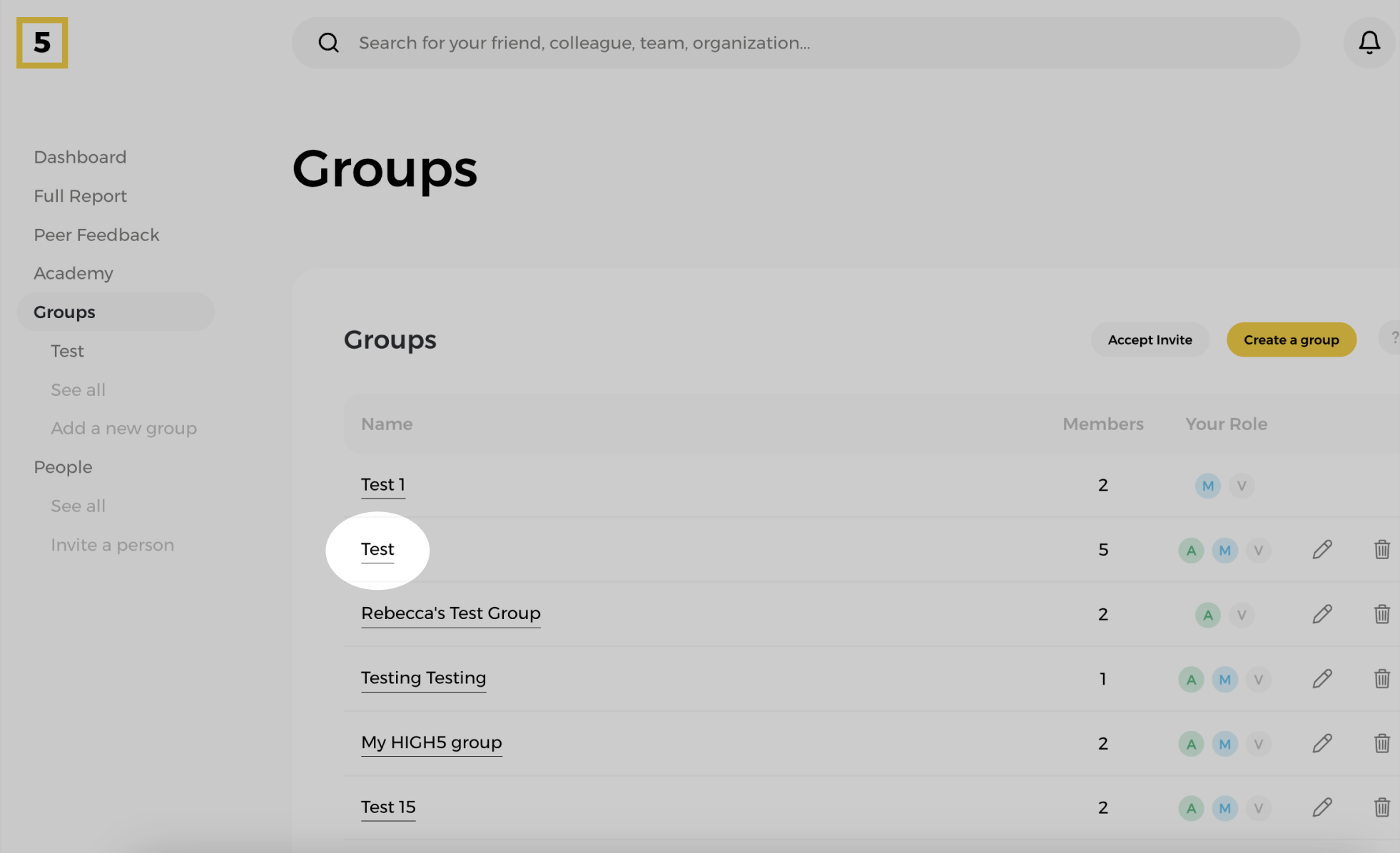Click the M role badge for Test 1

click(1207, 486)
